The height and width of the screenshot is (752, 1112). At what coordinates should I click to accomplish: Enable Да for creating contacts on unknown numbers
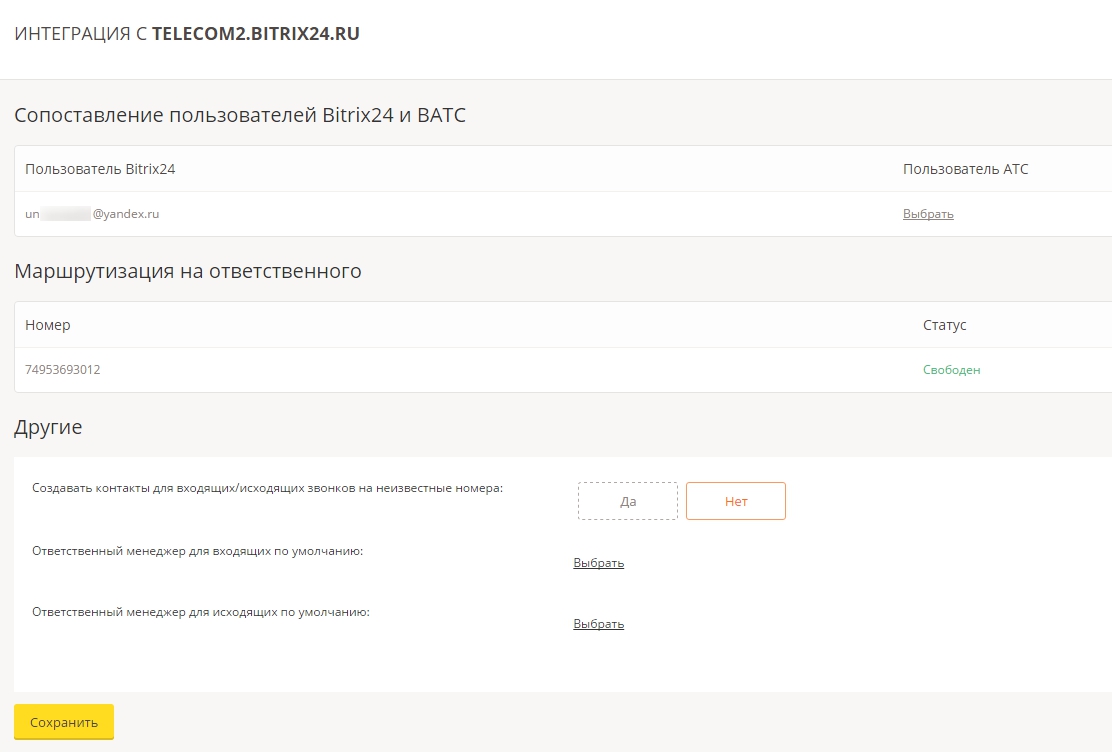627,501
